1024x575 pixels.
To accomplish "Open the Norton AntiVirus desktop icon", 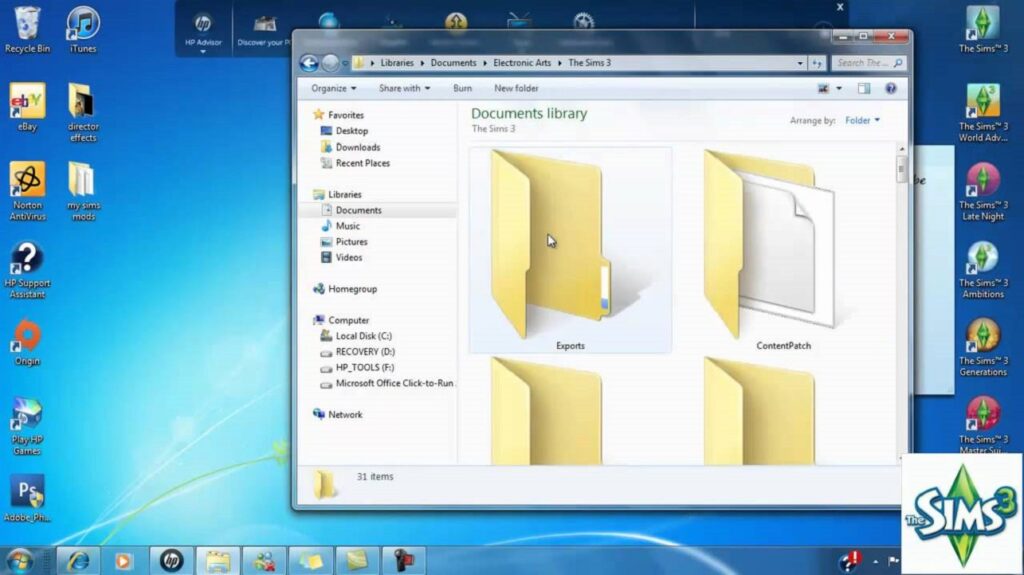I will pyautogui.click(x=27, y=191).
